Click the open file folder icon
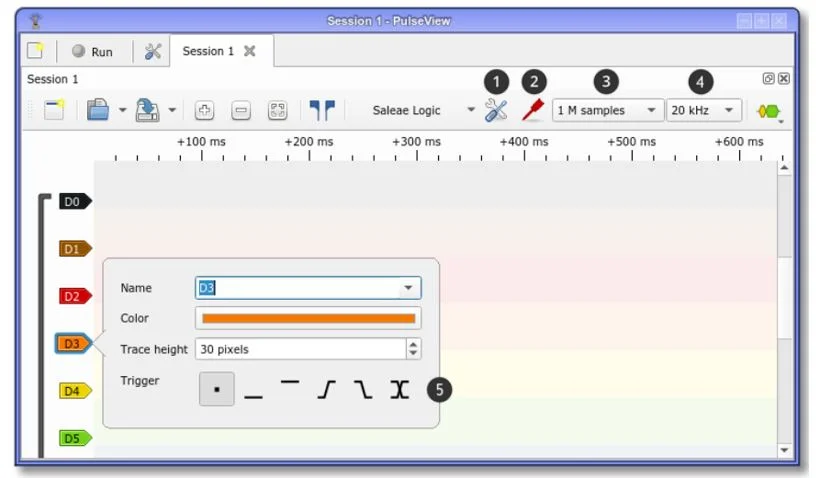816x478 pixels. (x=97, y=111)
